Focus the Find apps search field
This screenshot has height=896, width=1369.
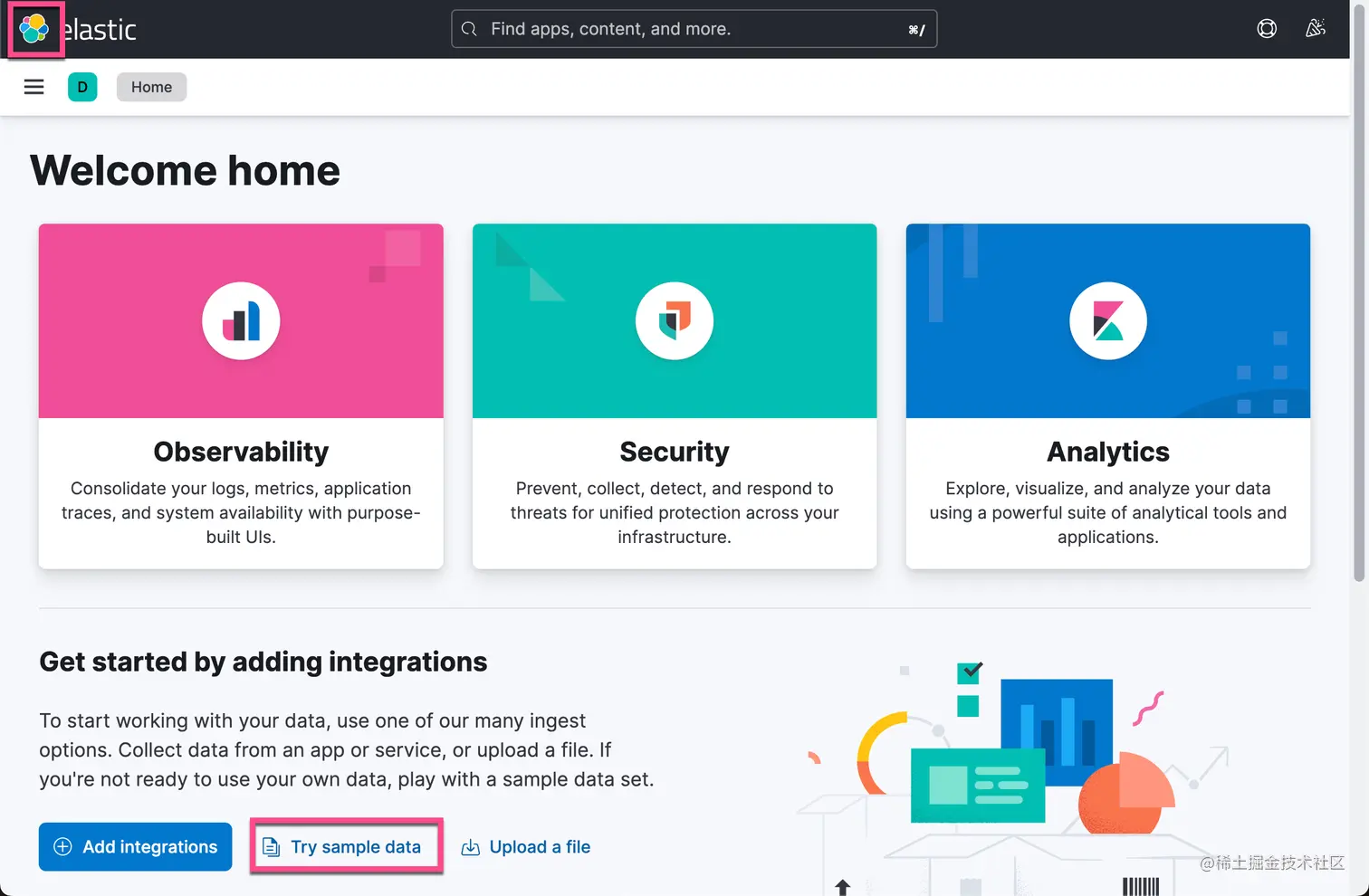(x=694, y=29)
